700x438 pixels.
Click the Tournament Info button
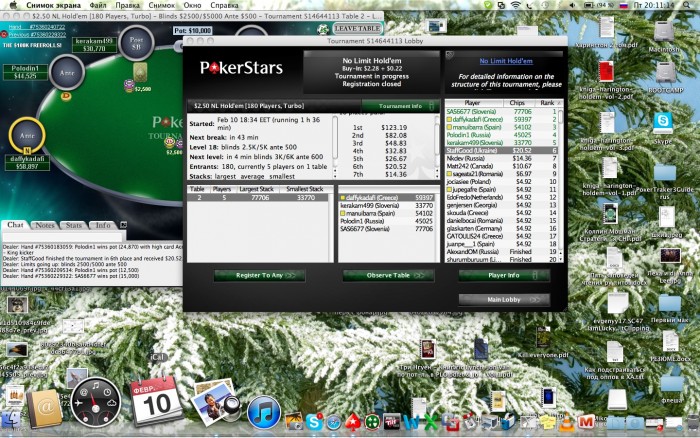[400, 106]
